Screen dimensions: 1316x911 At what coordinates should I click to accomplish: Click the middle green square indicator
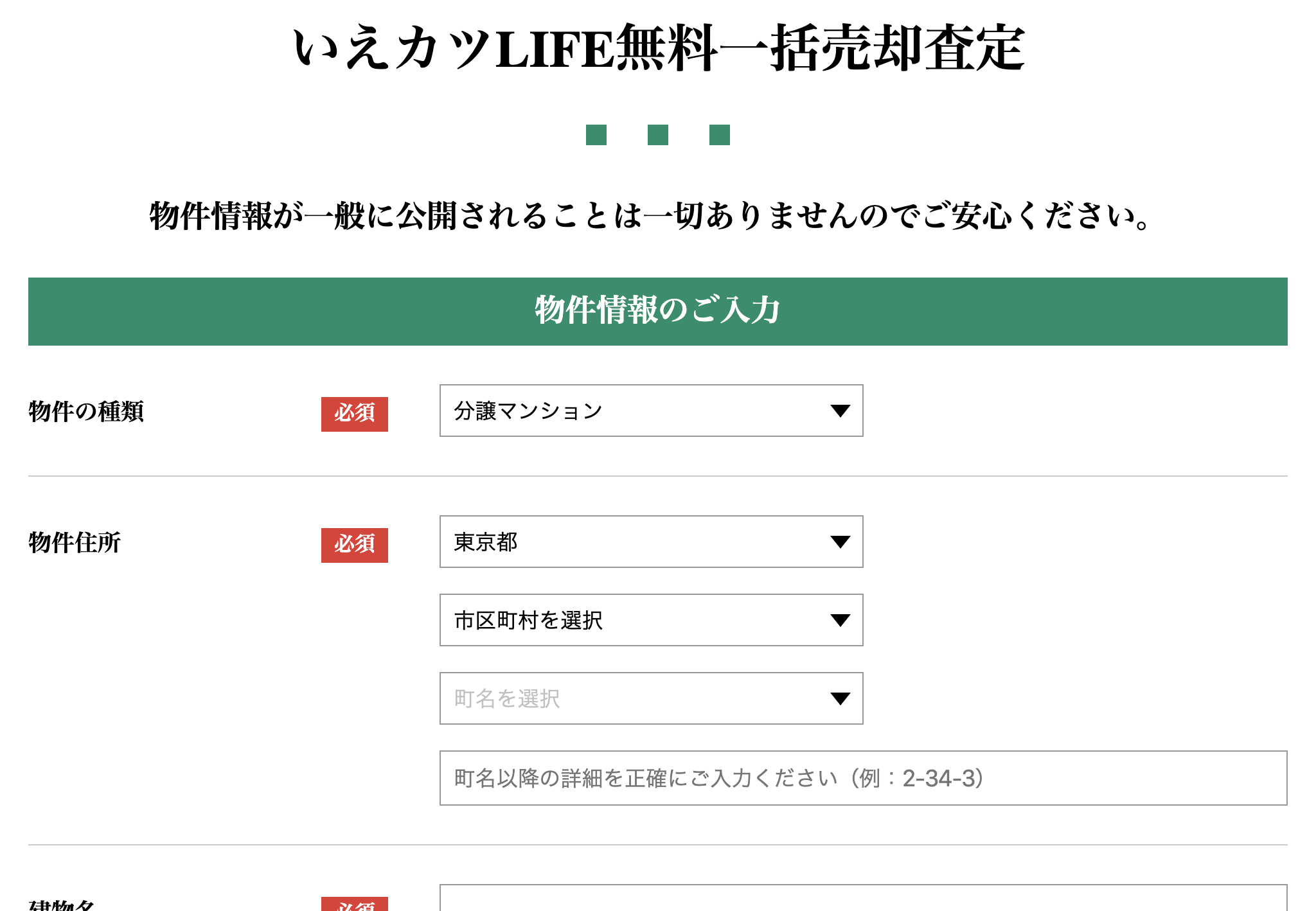657,135
